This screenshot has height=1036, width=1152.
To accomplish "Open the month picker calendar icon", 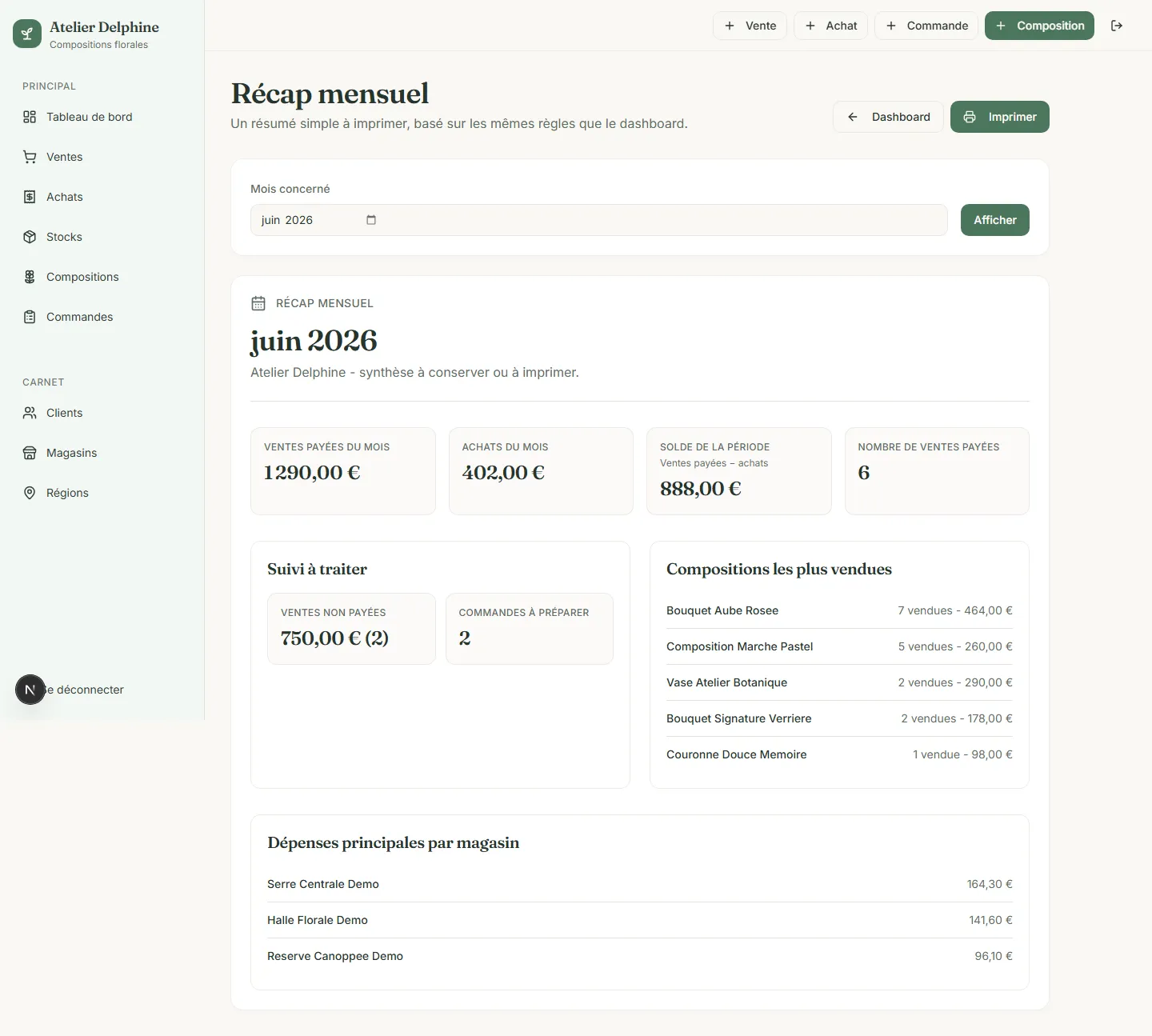I will (x=371, y=220).
